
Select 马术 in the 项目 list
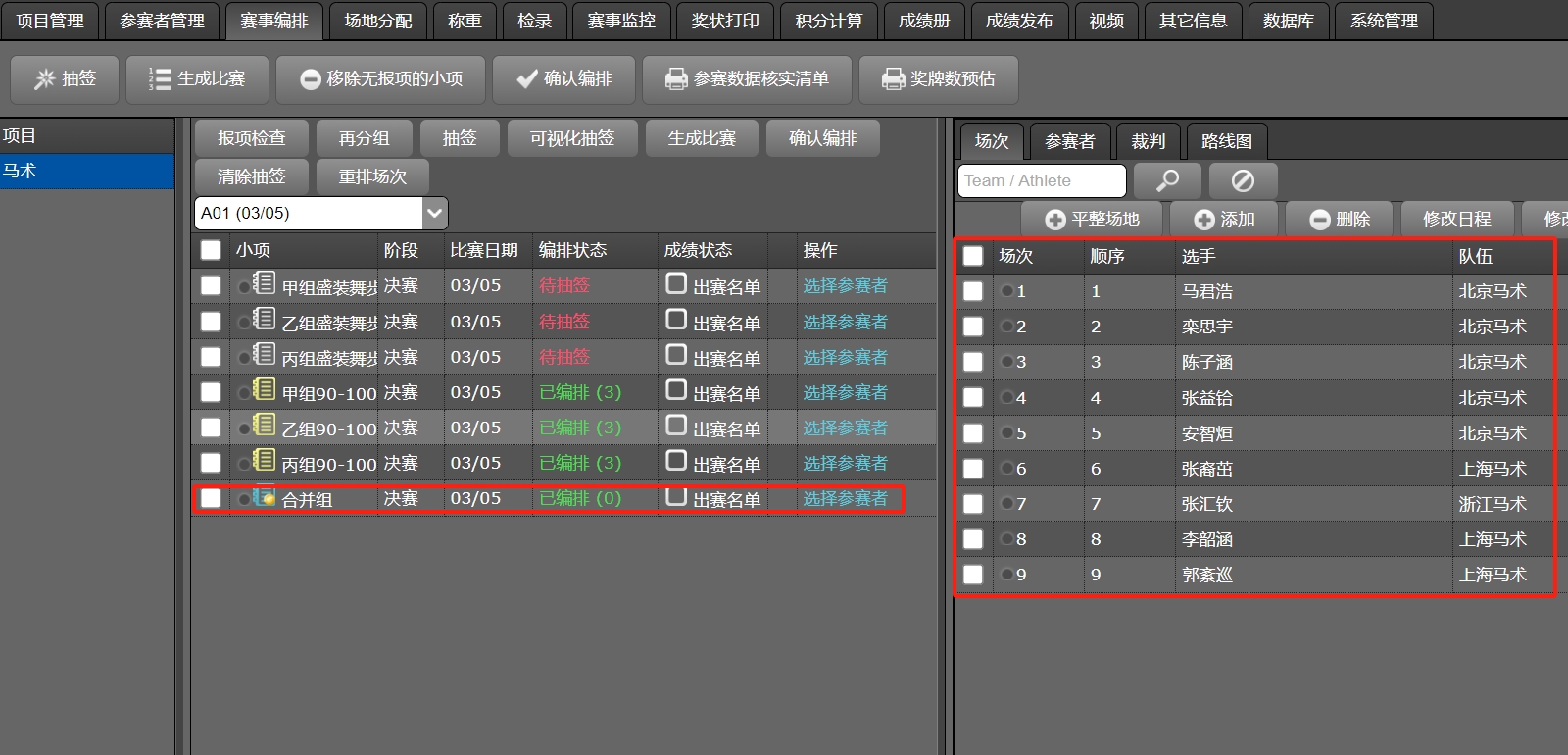point(86,172)
